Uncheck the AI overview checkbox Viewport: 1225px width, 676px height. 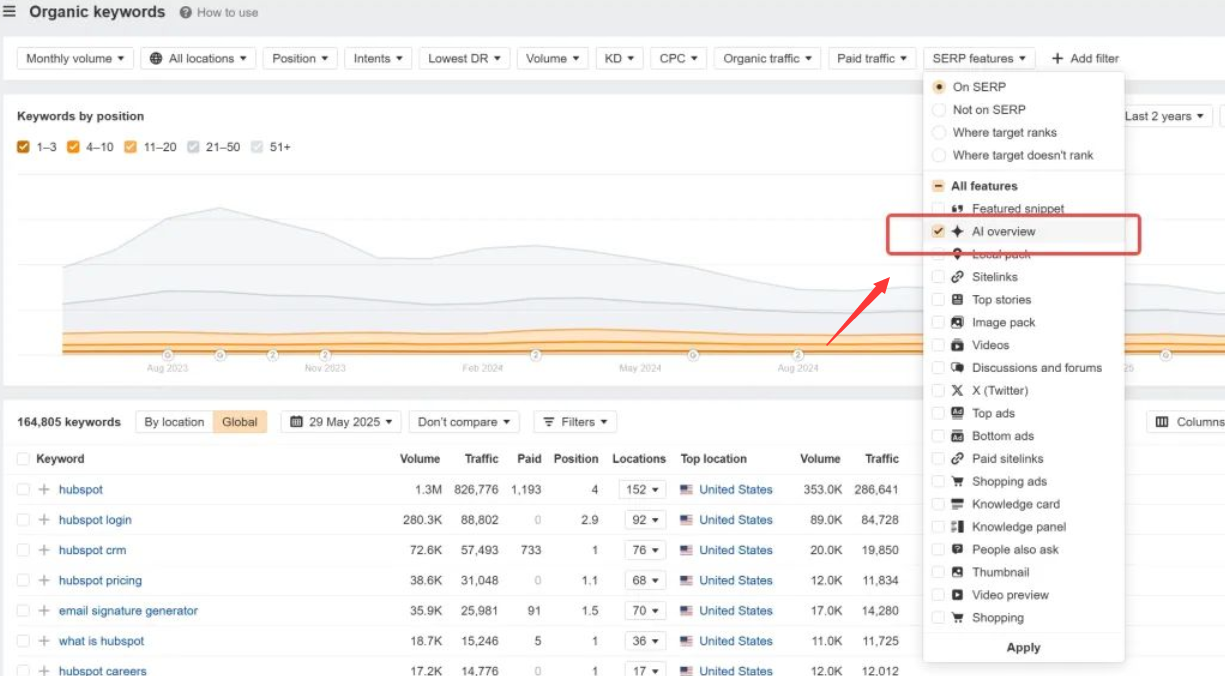(x=938, y=231)
